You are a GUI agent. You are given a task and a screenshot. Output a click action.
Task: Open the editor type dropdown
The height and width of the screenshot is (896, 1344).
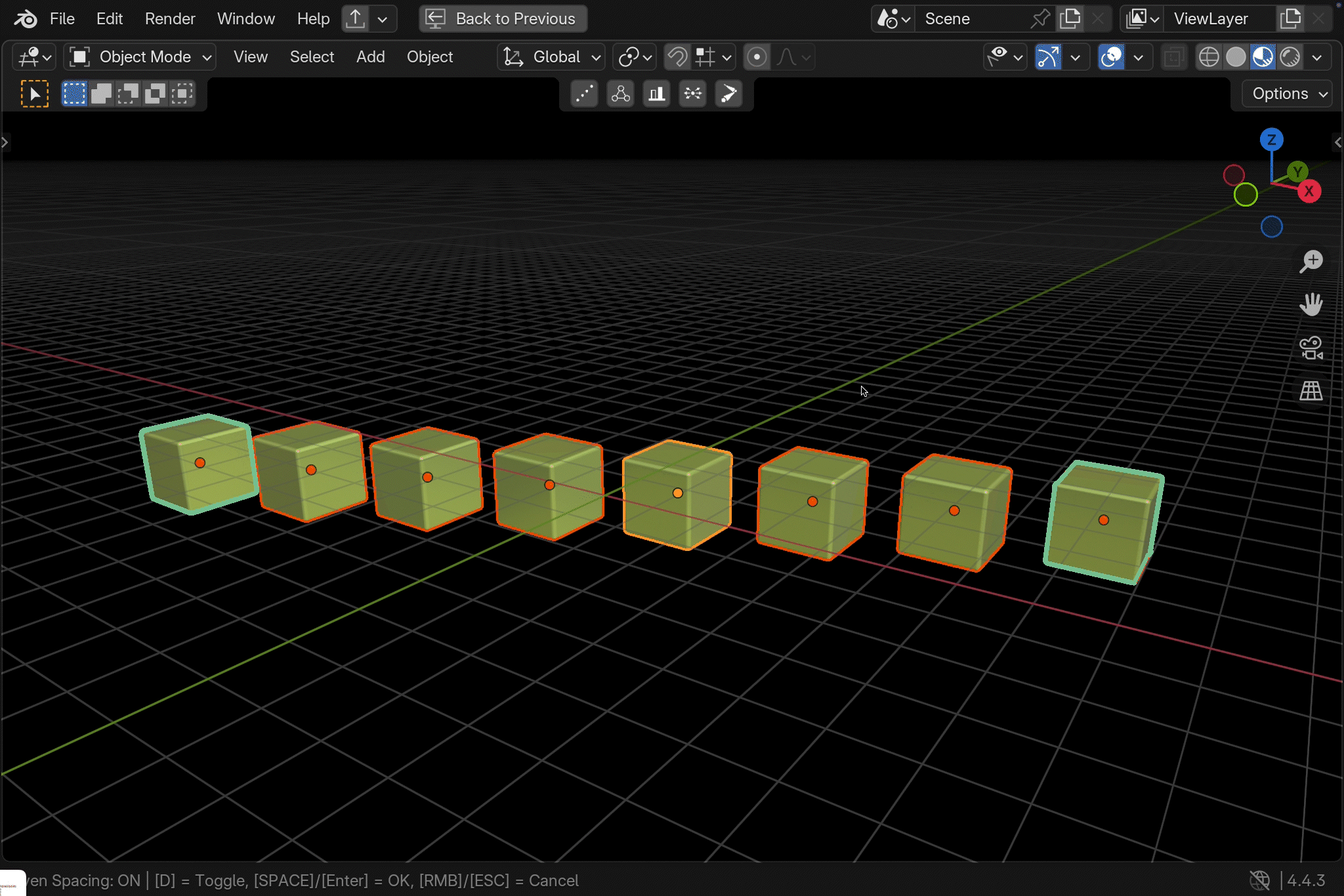tap(35, 57)
